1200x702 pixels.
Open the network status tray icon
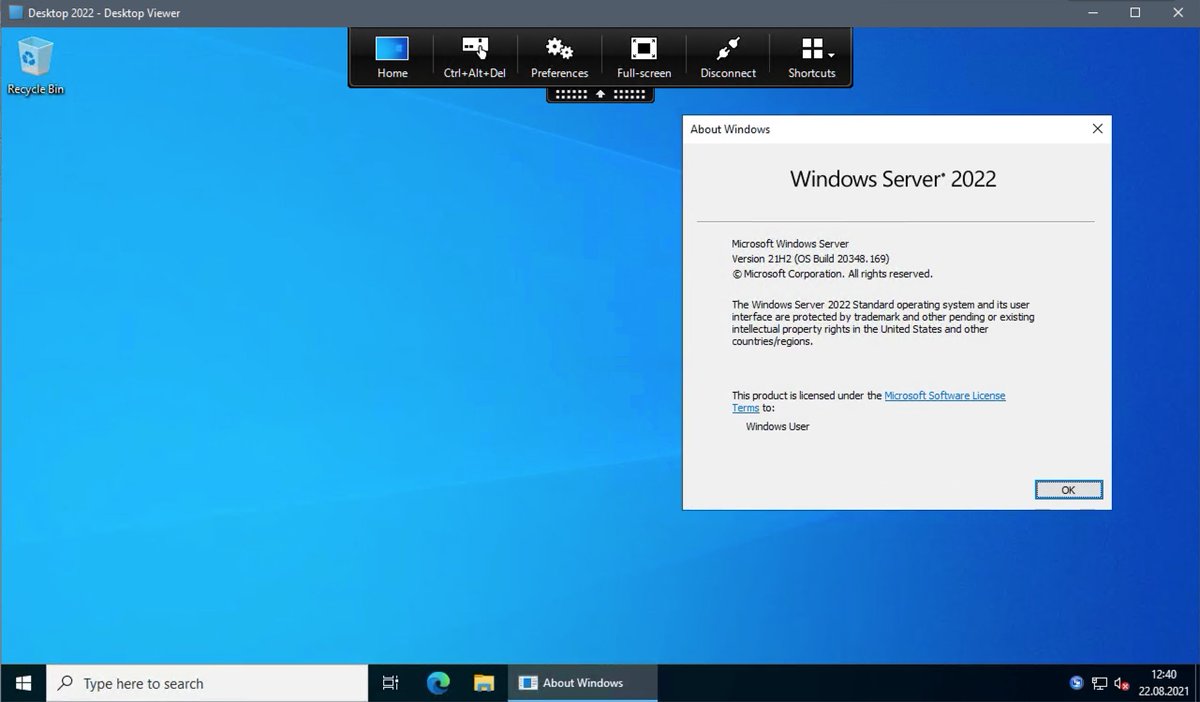point(1100,684)
